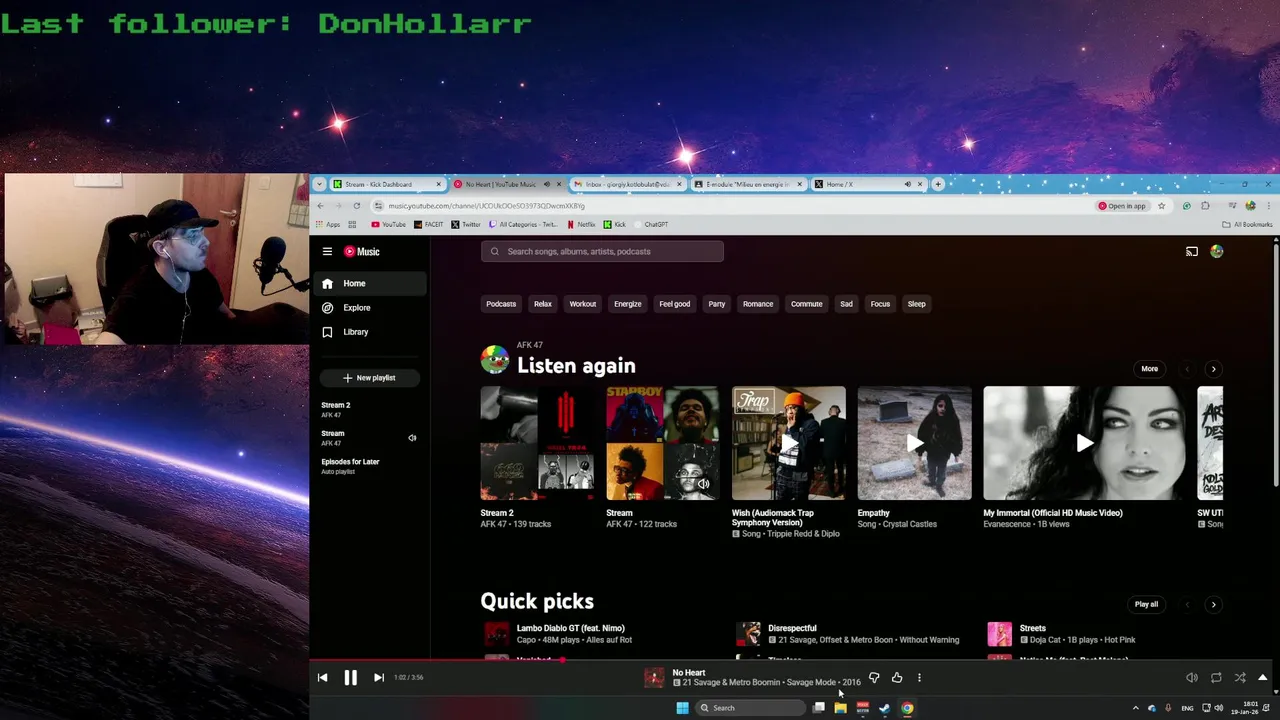
Task: Pause the currently playing song
Action: (x=350, y=678)
